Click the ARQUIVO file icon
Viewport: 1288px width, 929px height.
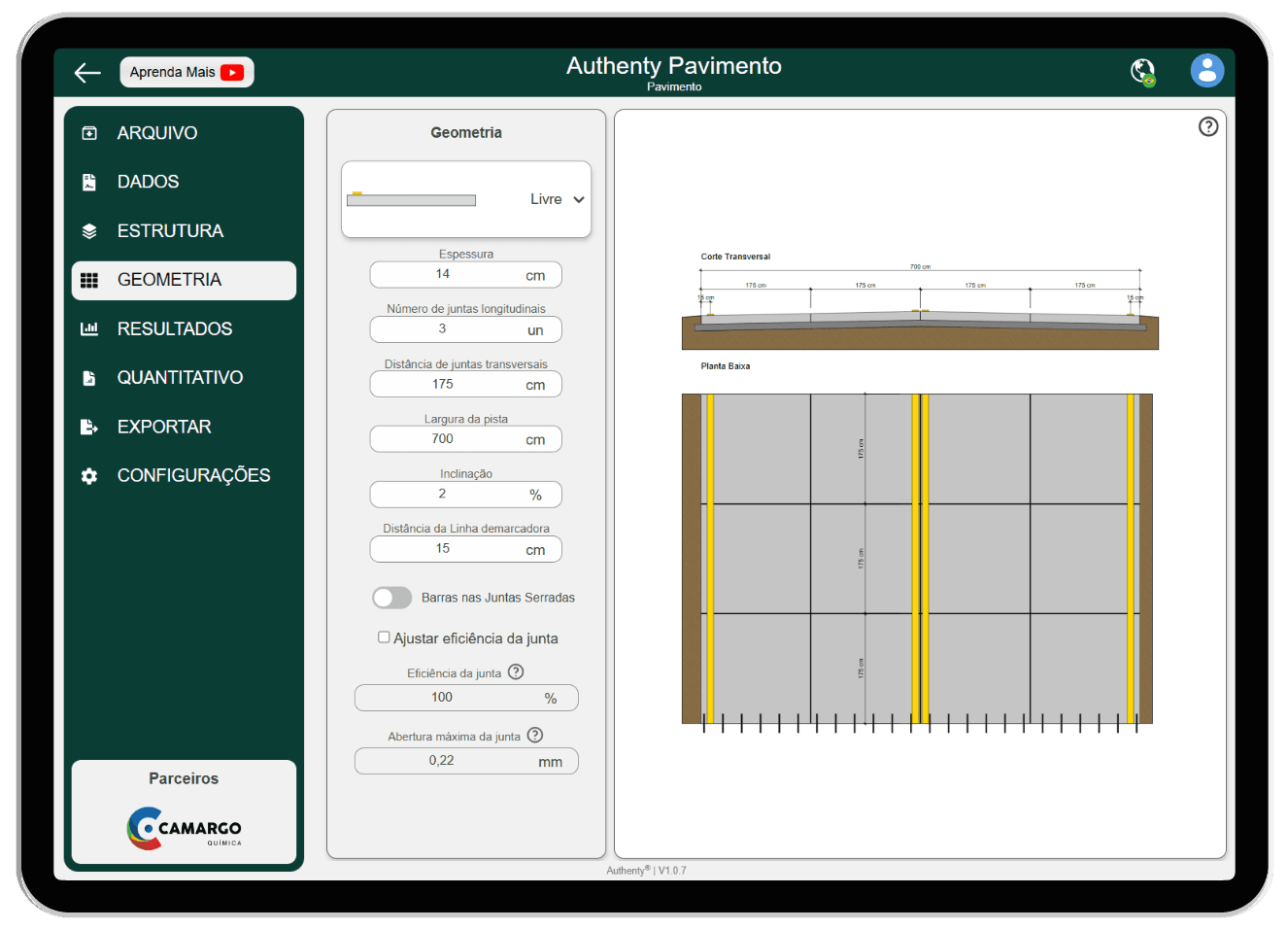click(89, 133)
